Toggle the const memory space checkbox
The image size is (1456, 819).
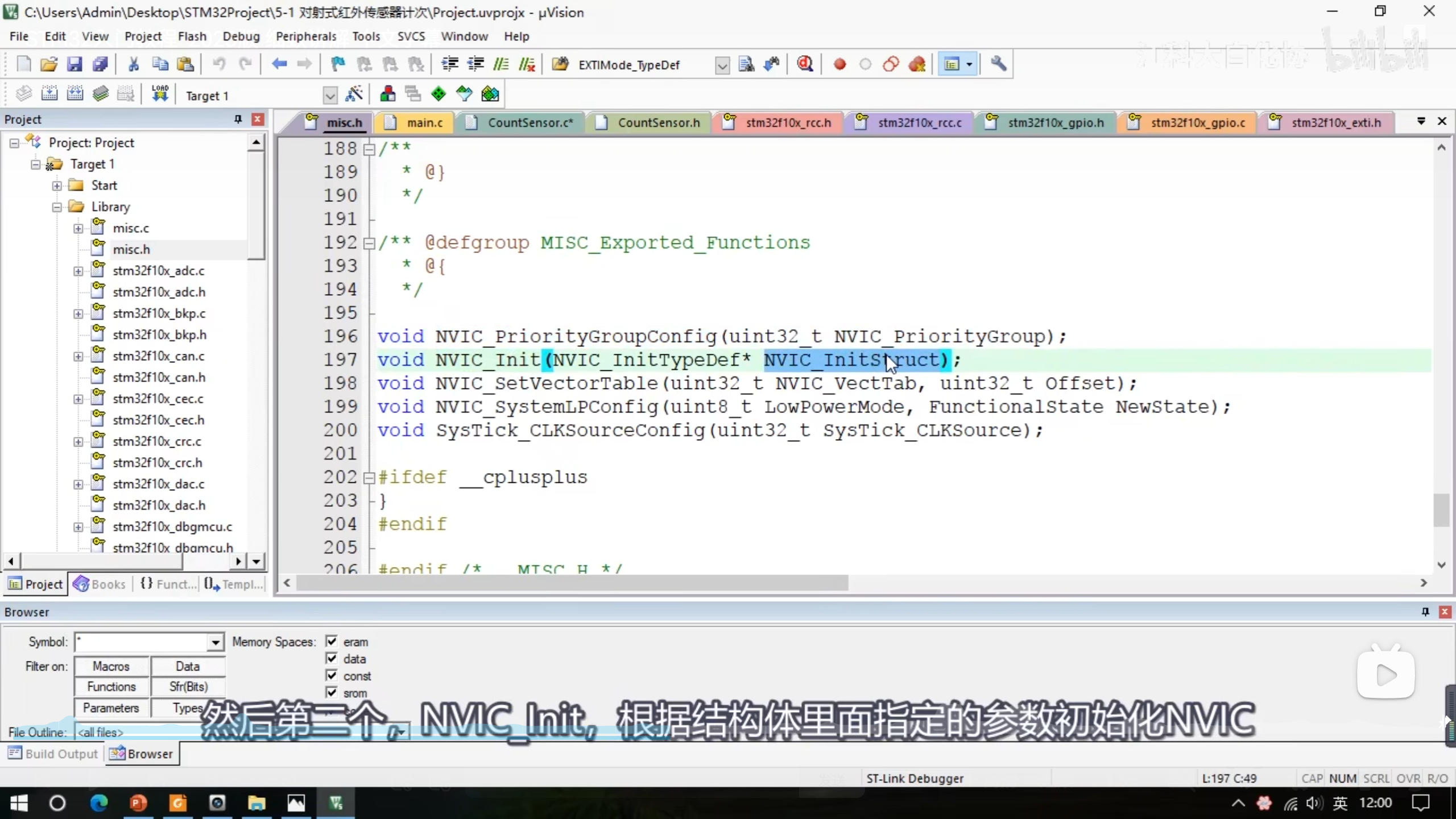point(332,676)
